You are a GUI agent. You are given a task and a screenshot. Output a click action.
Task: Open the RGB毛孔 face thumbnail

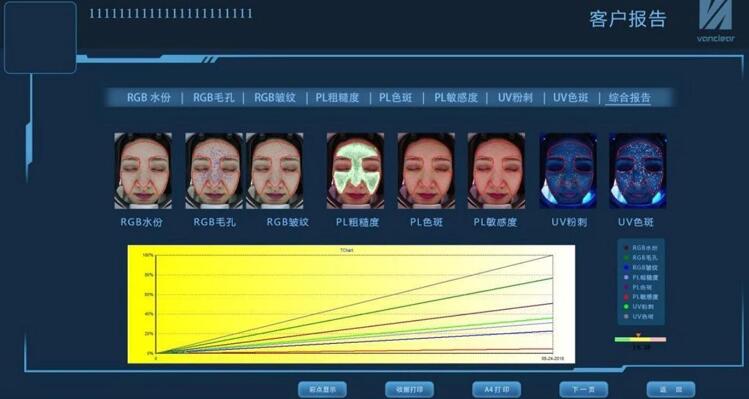tap(214, 171)
